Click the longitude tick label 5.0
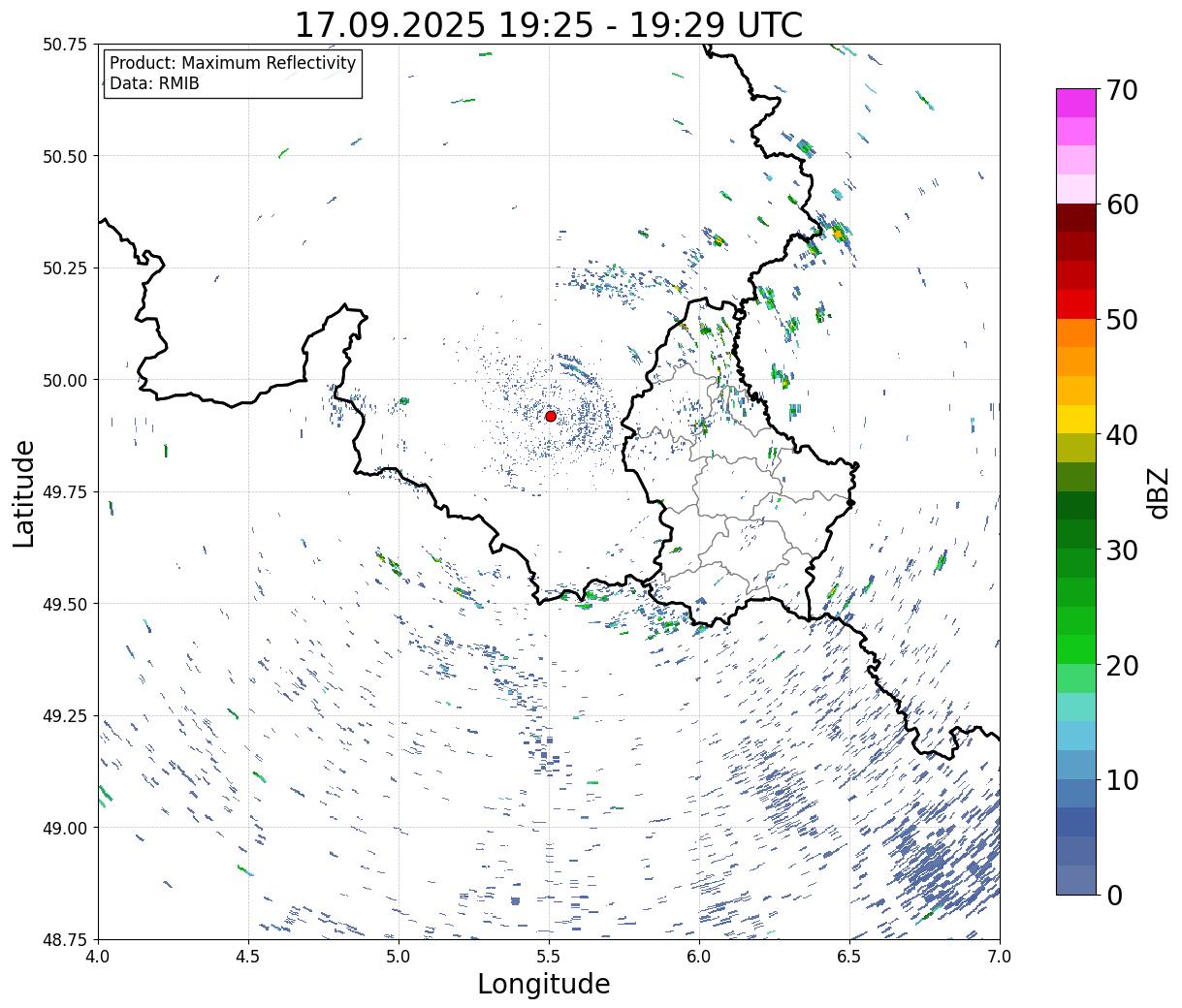 (399, 957)
